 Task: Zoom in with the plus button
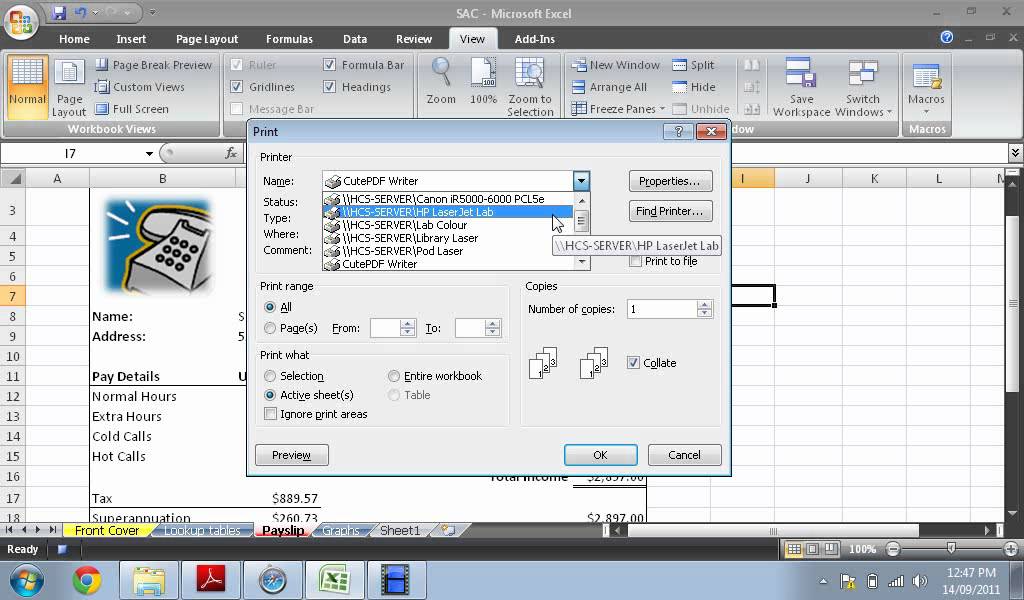click(1011, 549)
